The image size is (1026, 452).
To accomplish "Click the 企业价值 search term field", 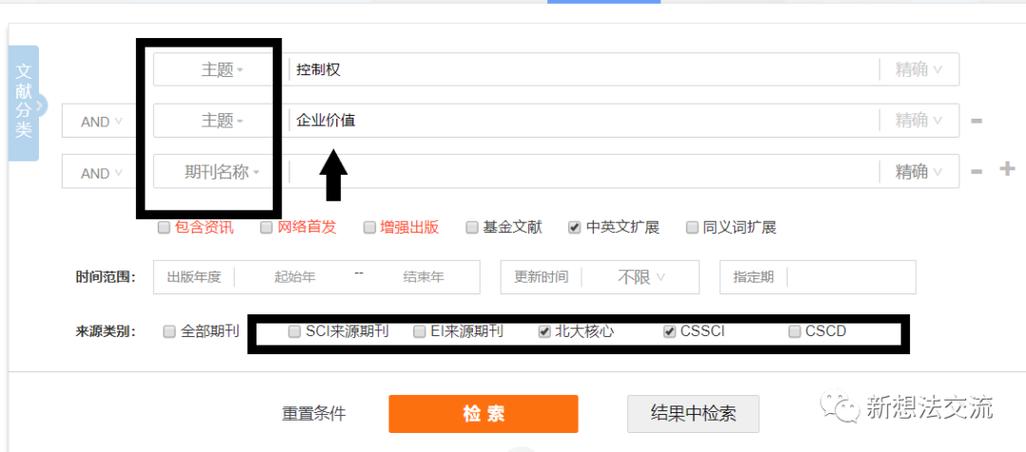I will tap(584, 120).
